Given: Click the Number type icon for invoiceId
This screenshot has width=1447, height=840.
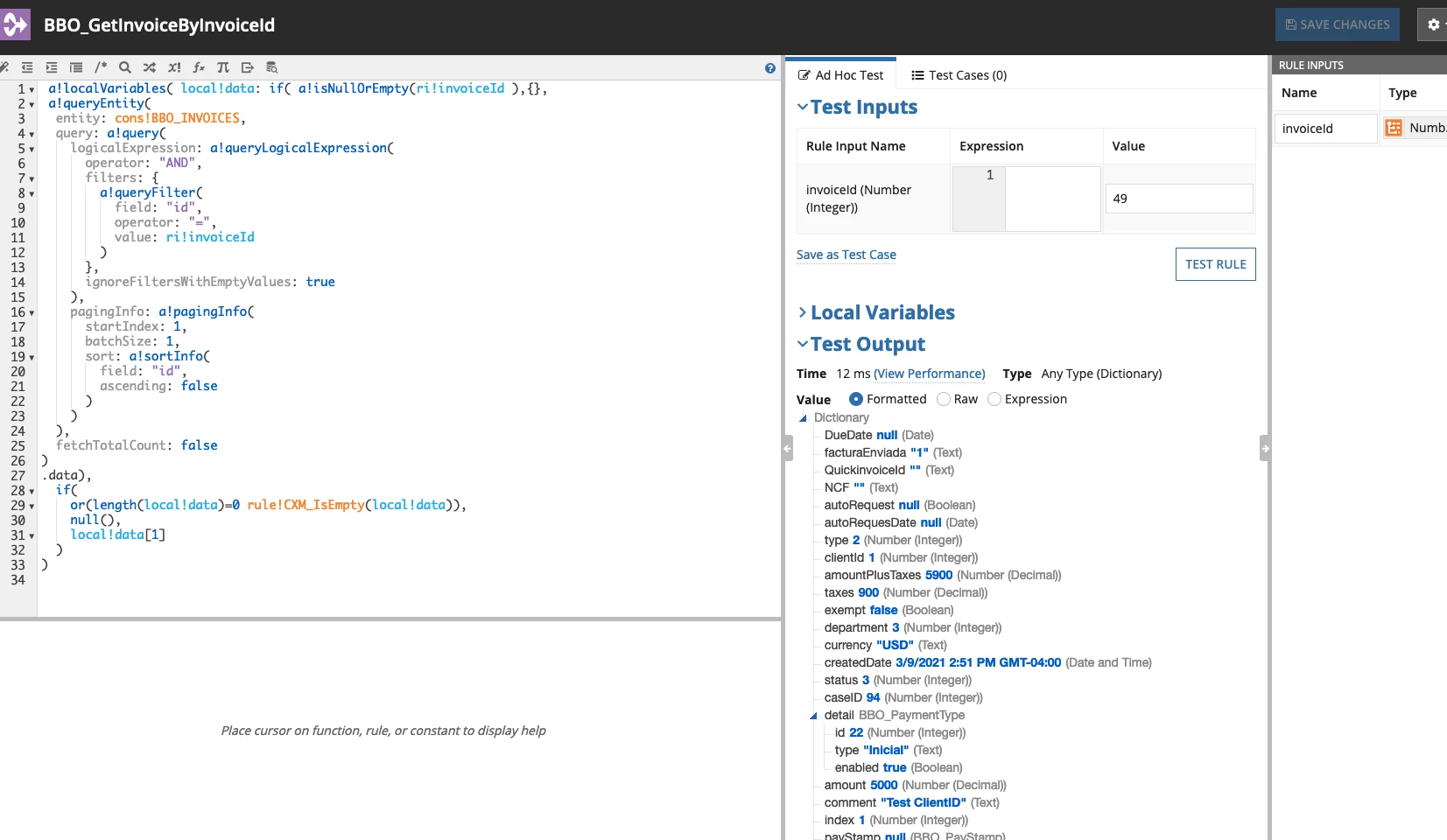Looking at the screenshot, I should pyautogui.click(x=1394, y=128).
